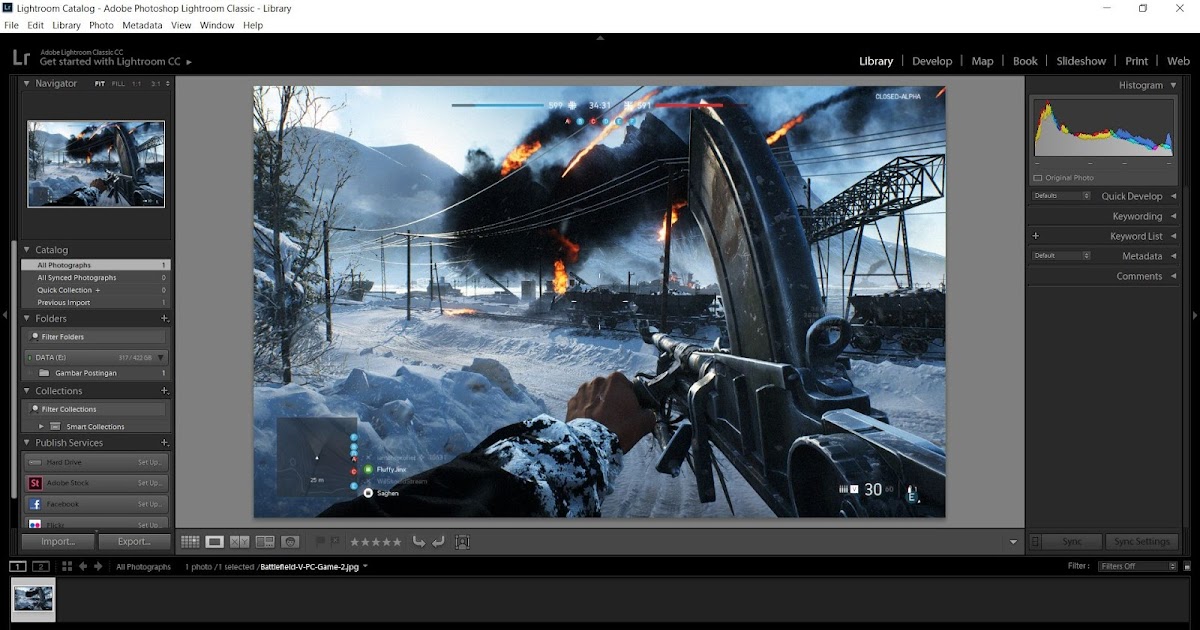Switch to the Map module
The width and height of the screenshot is (1200, 630).
pos(983,61)
